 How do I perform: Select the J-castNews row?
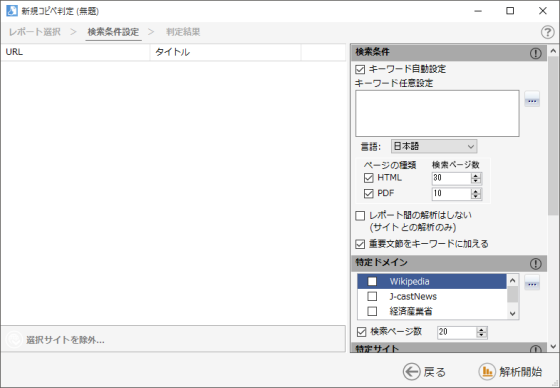coord(432,296)
